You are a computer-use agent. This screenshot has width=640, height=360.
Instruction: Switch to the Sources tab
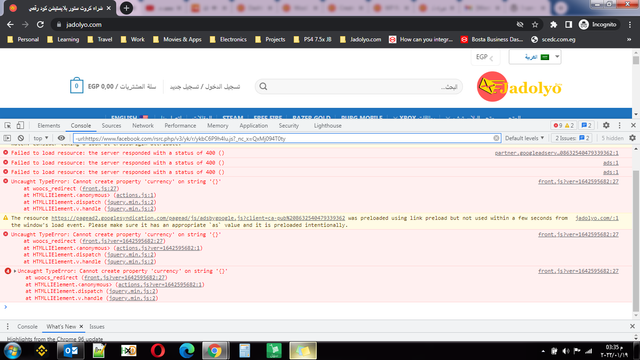[x=111, y=126]
